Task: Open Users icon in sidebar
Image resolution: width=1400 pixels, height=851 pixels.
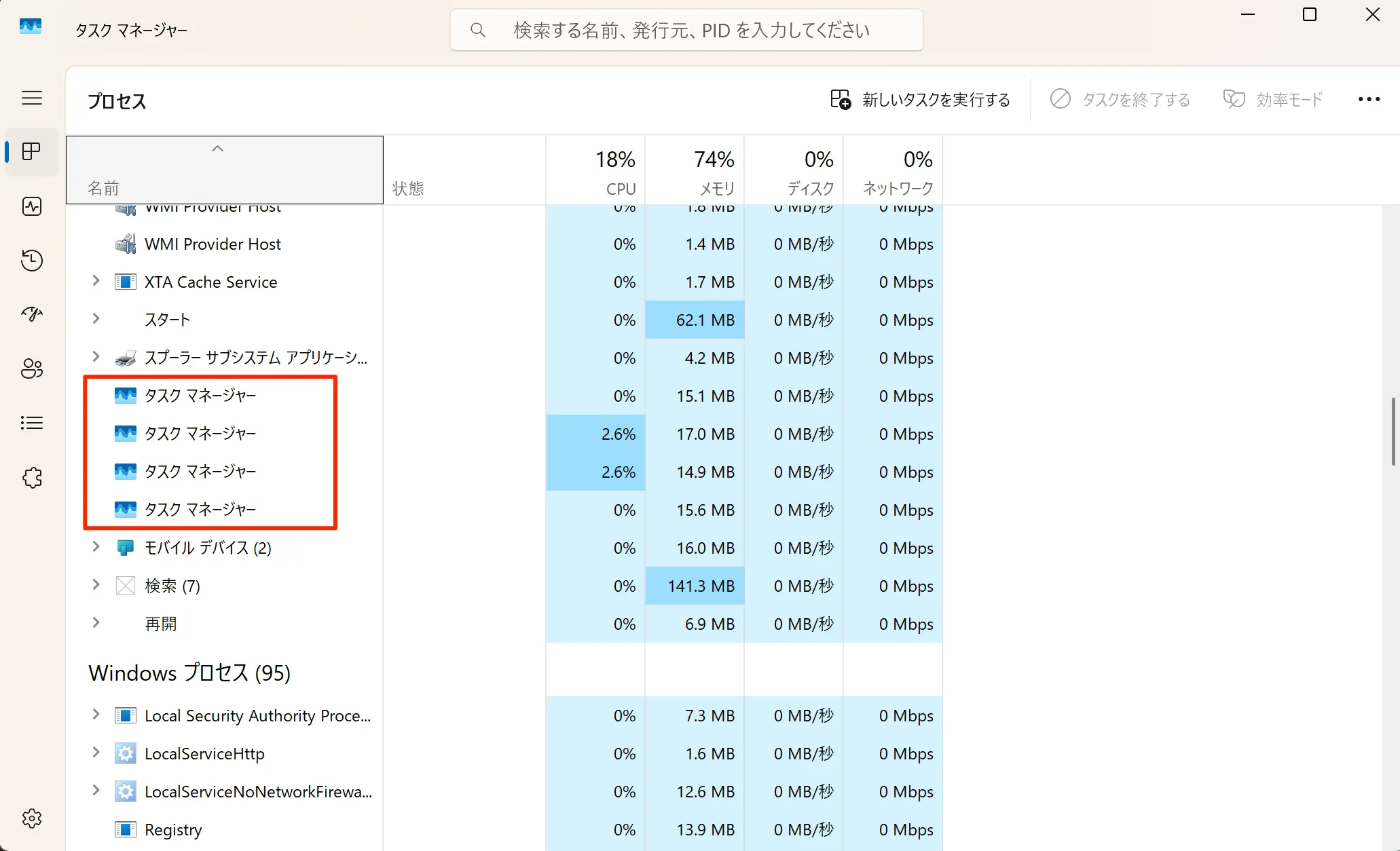Action: coord(32,368)
